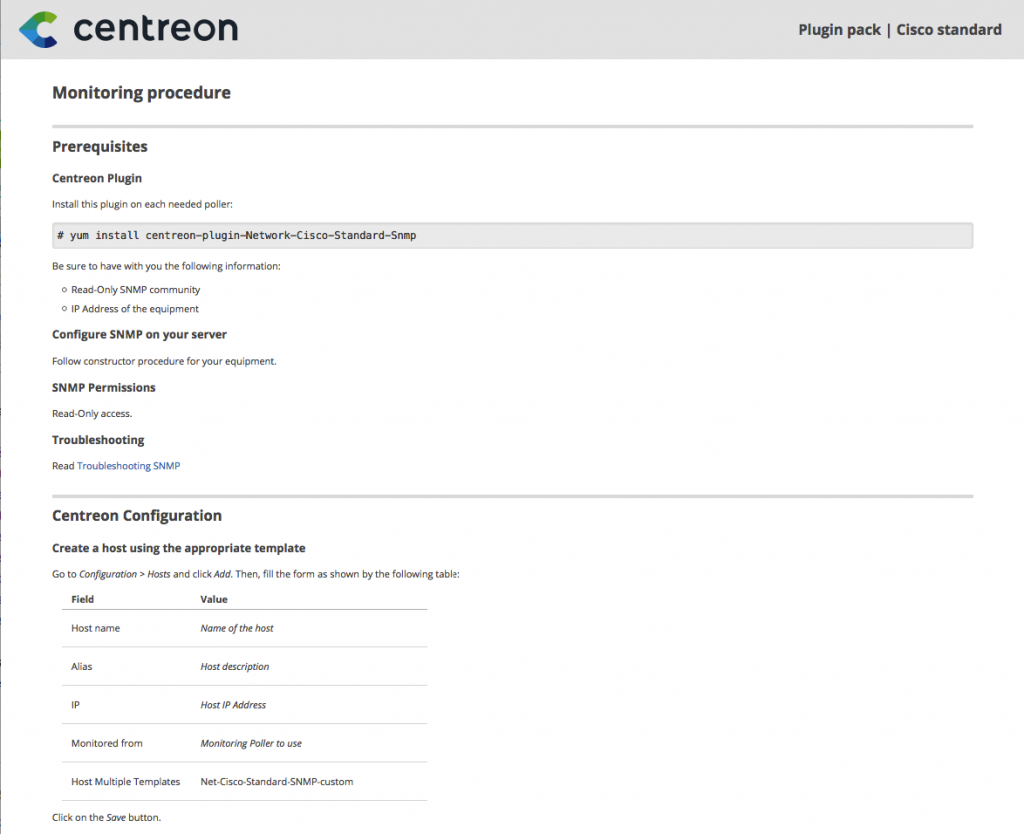
Task: Select the "Host name" table cell
Action: (95, 628)
